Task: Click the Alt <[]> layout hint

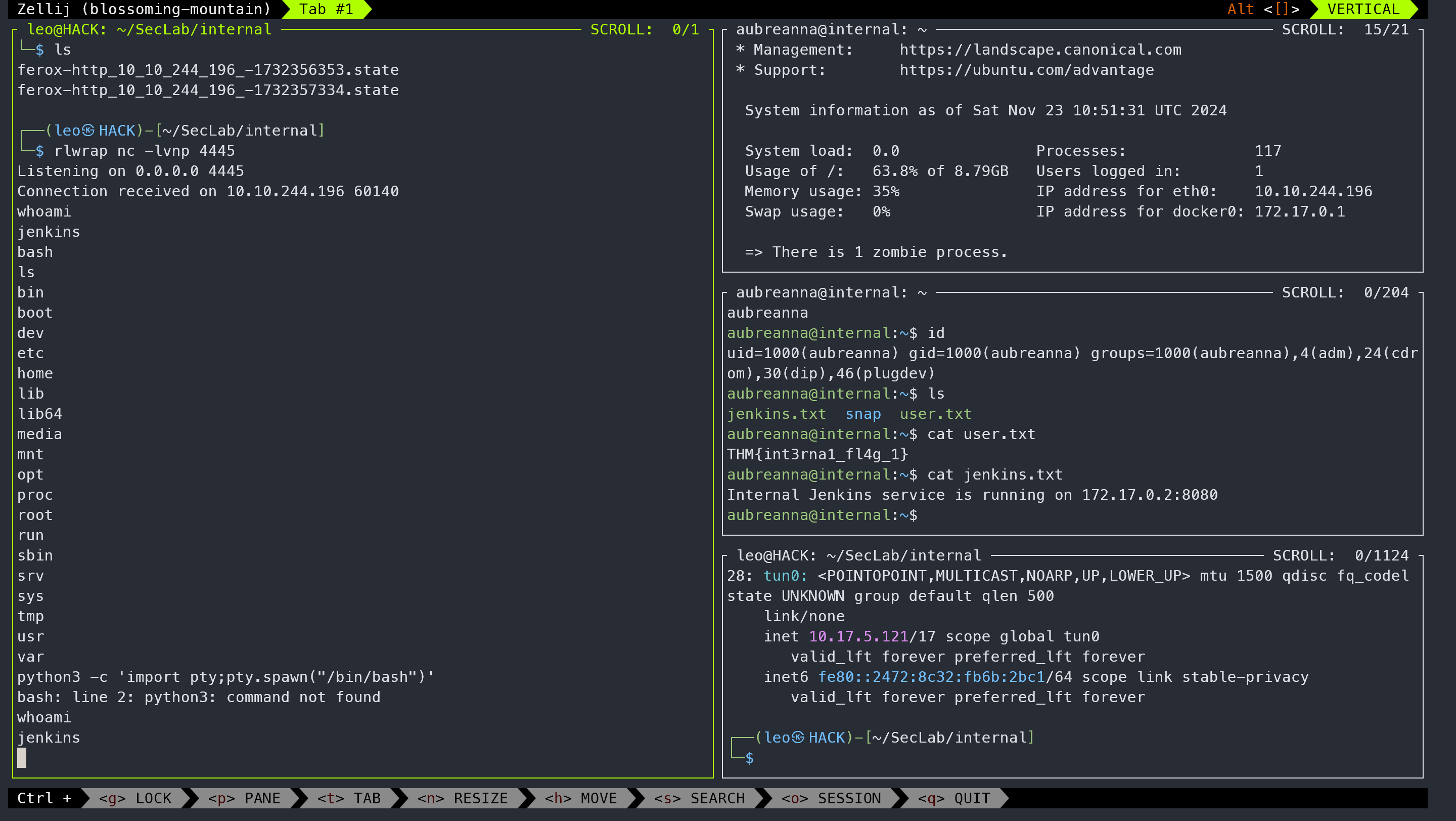Action: [1263, 9]
